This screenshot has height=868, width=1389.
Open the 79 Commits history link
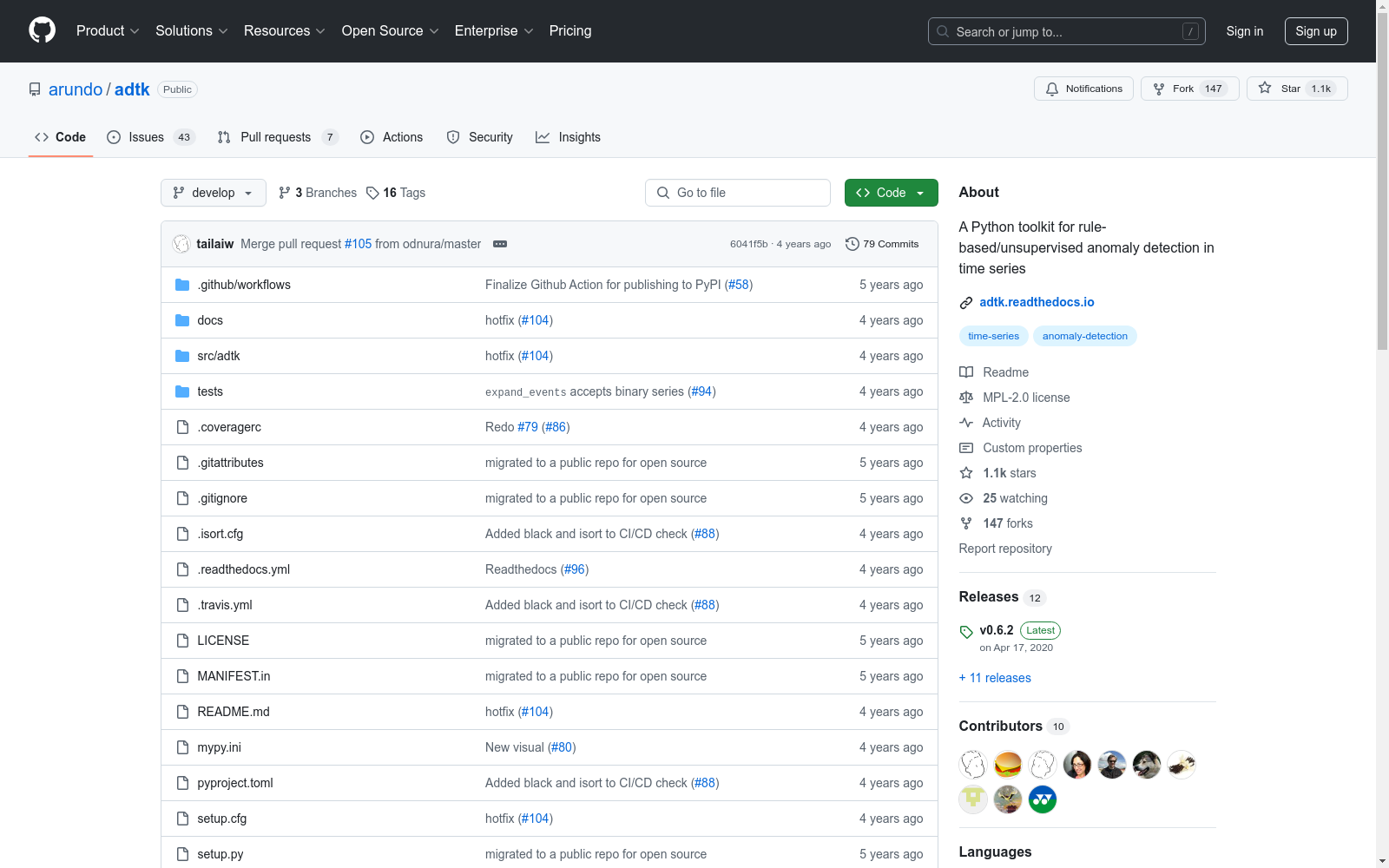(882, 244)
